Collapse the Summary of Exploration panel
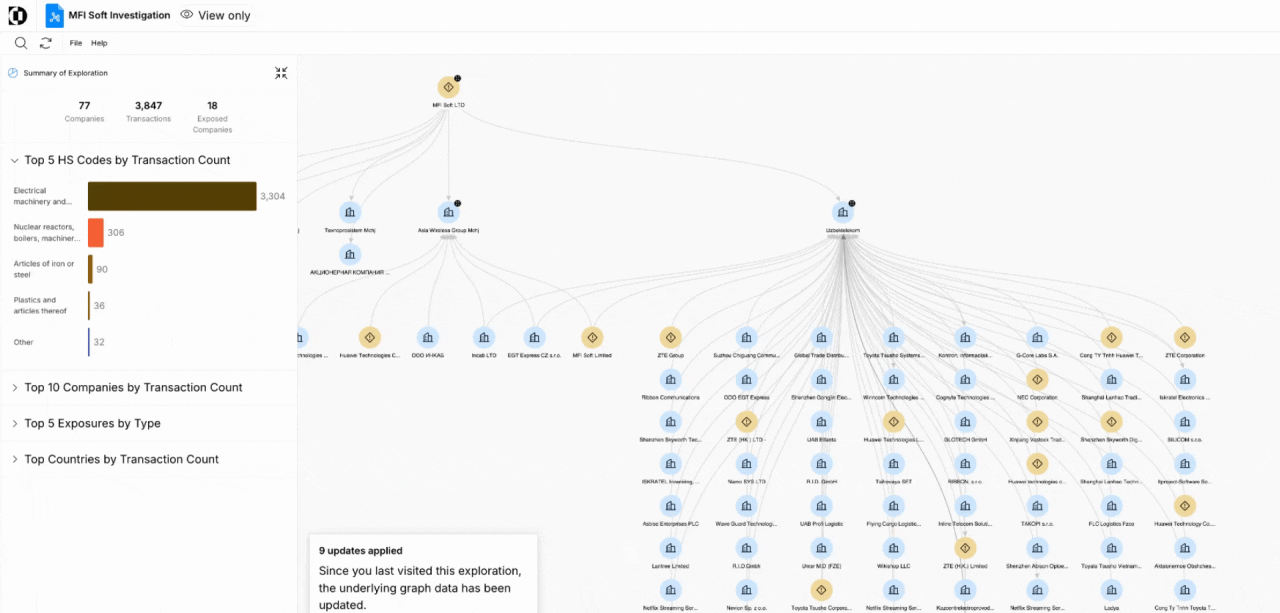The width and height of the screenshot is (1280, 613). pos(281,73)
